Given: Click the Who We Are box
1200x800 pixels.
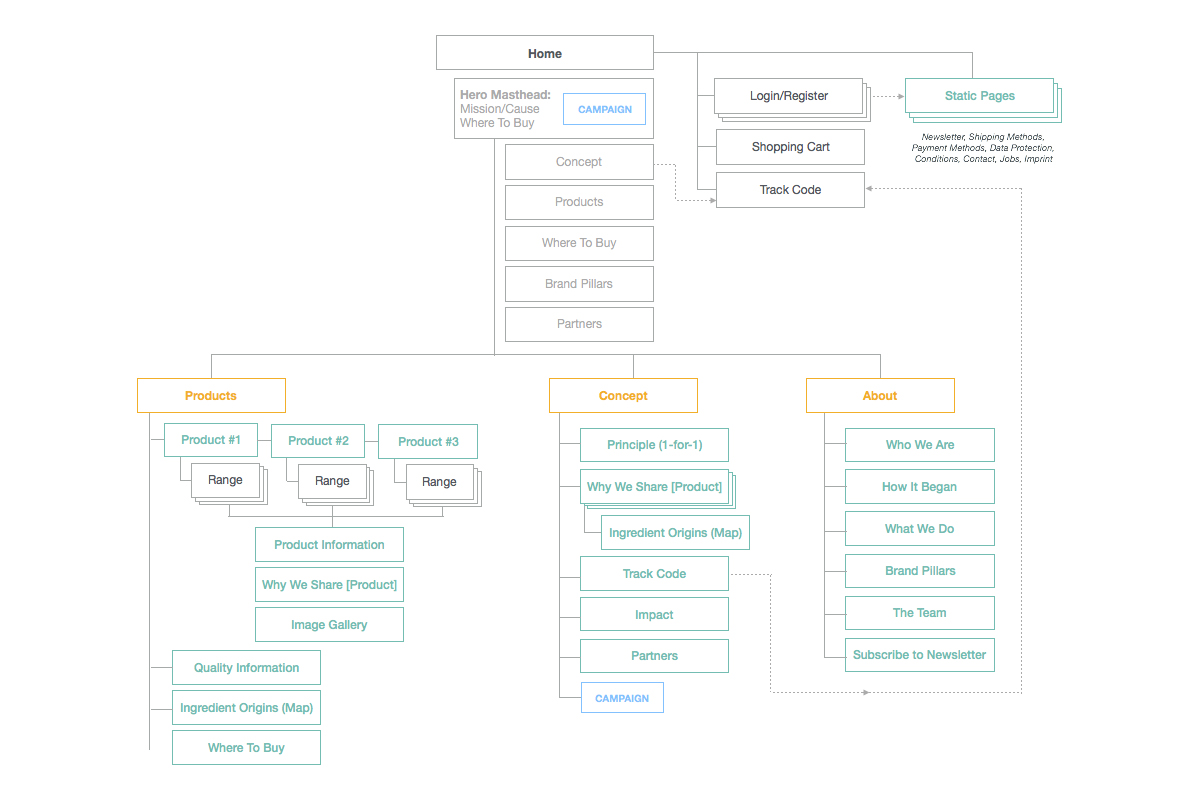Looking at the screenshot, I should click(920, 445).
